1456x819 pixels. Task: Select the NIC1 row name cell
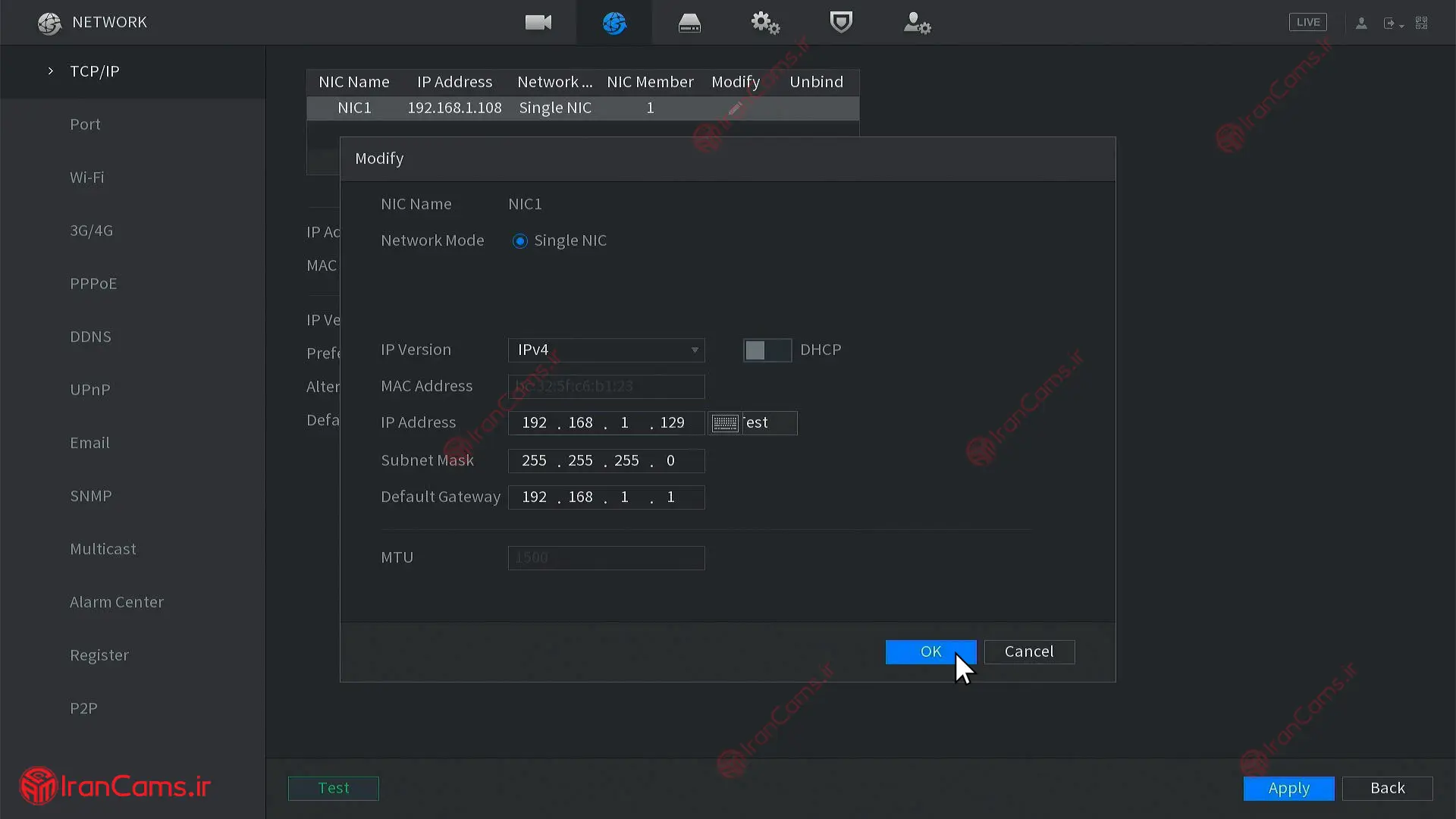point(354,108)
